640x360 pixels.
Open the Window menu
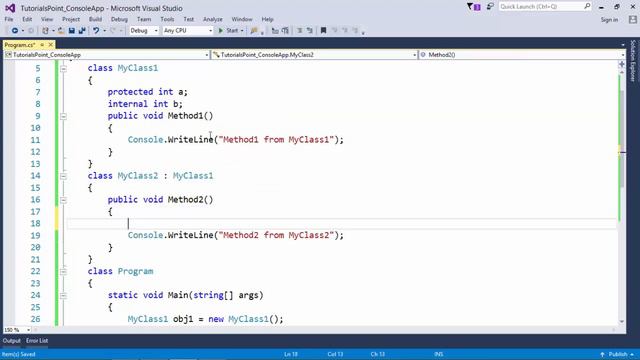[242, 19]
